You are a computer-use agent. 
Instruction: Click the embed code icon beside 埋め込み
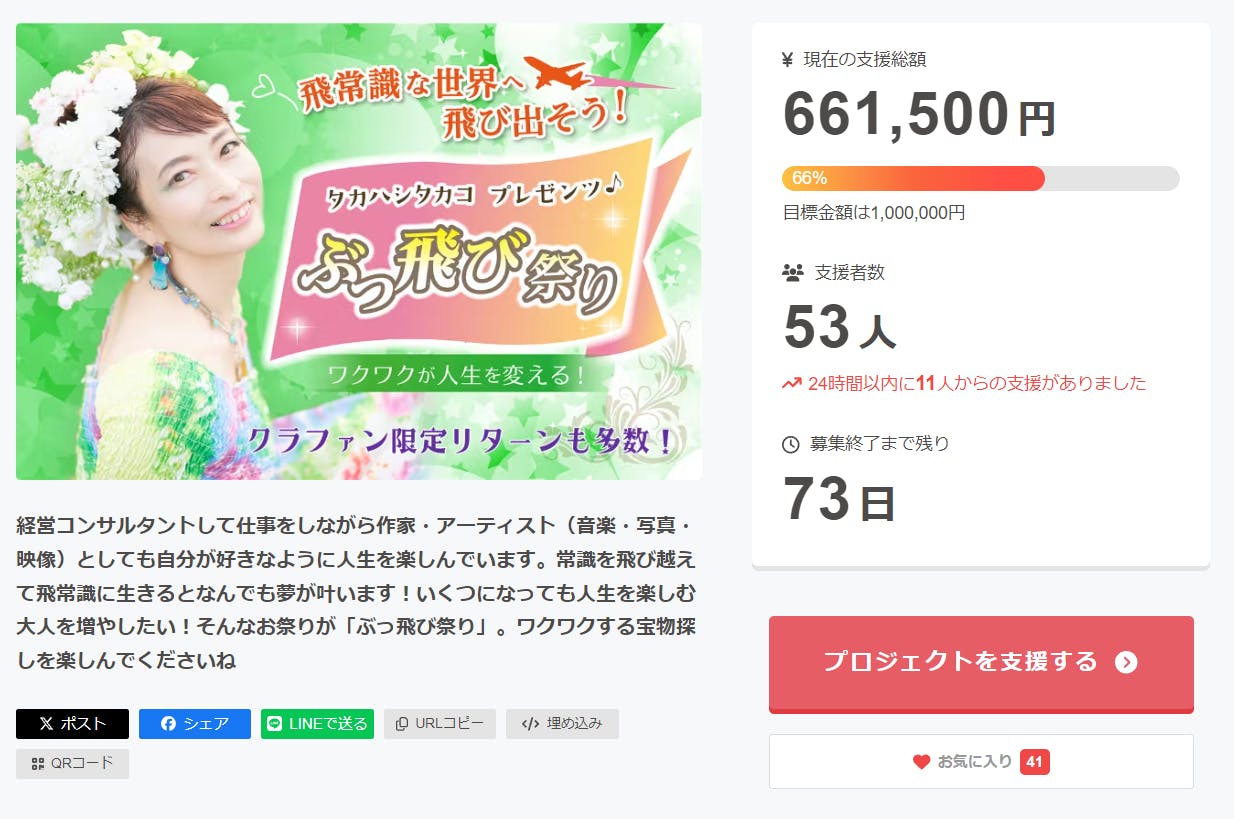coord(531,724)
